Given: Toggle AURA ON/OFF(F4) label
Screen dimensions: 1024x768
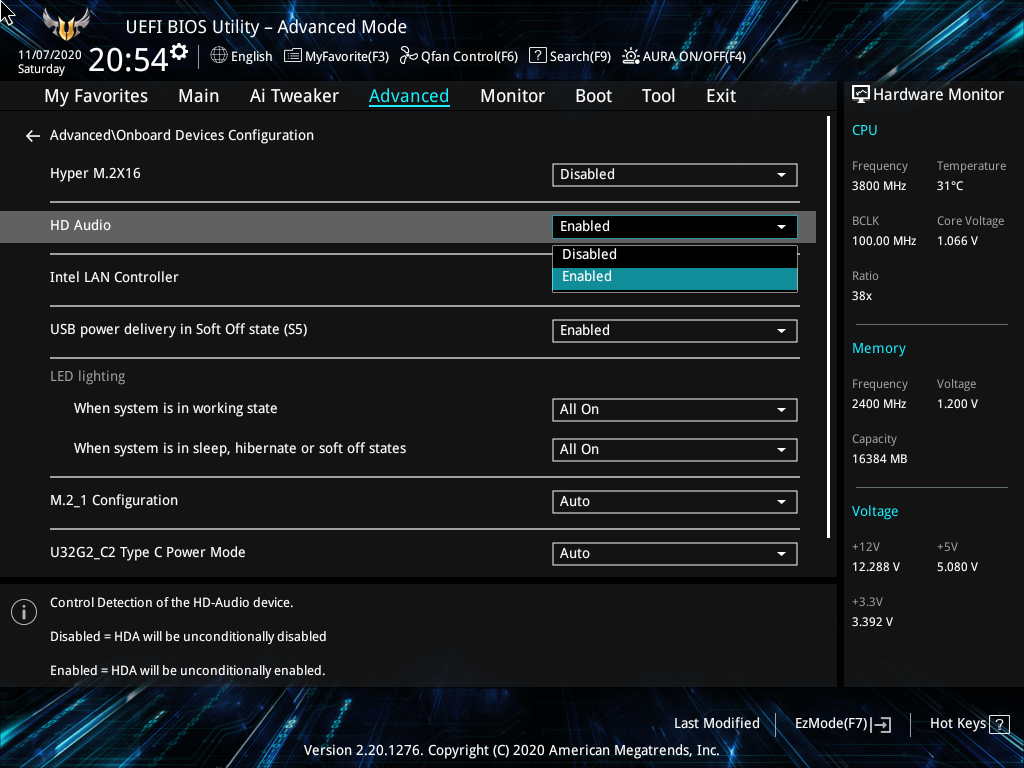Looking at the screenshot, I should [x=694, y=57].
